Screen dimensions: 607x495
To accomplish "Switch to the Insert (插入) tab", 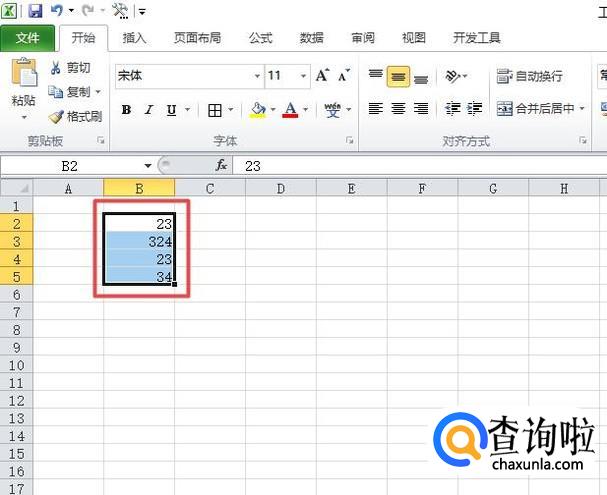I will coord(134,38).
